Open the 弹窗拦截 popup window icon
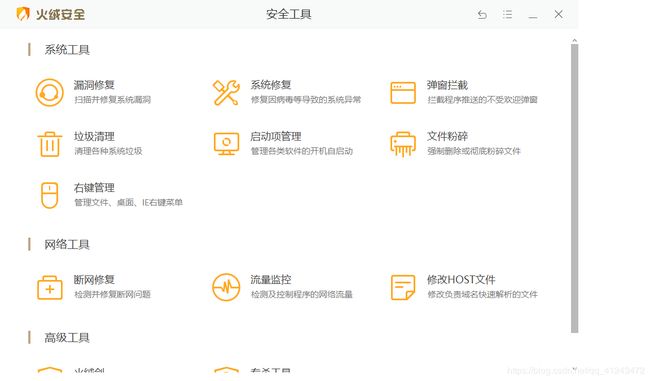 click(403, 92)
